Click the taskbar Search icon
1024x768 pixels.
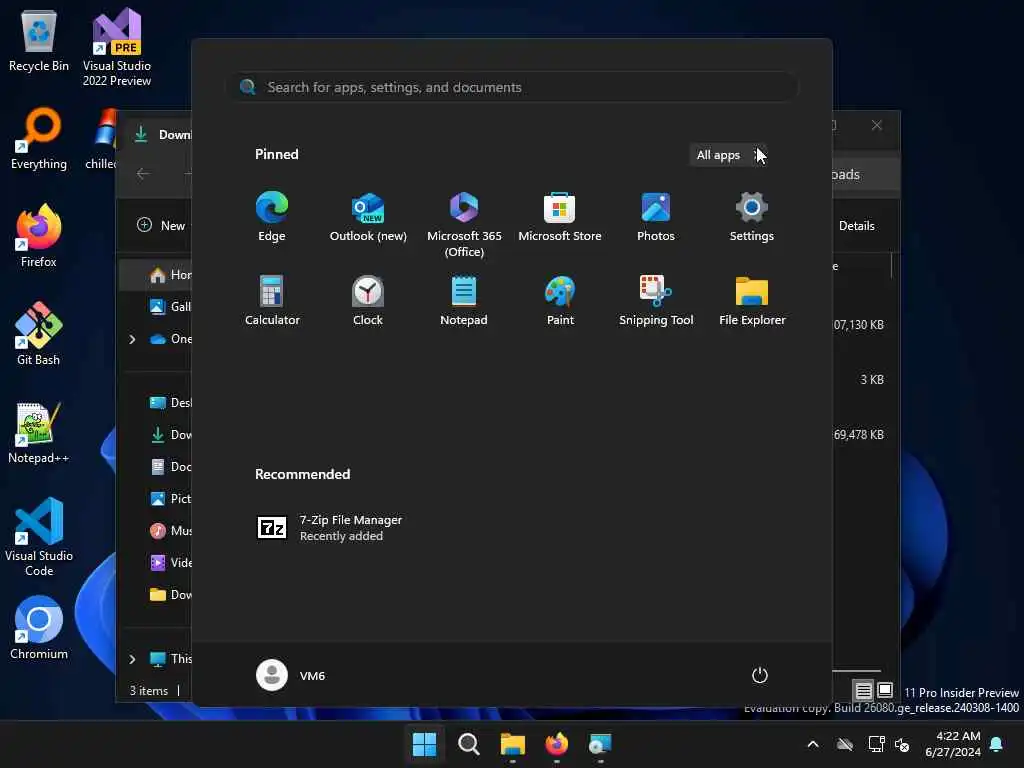tap(468, 744)
